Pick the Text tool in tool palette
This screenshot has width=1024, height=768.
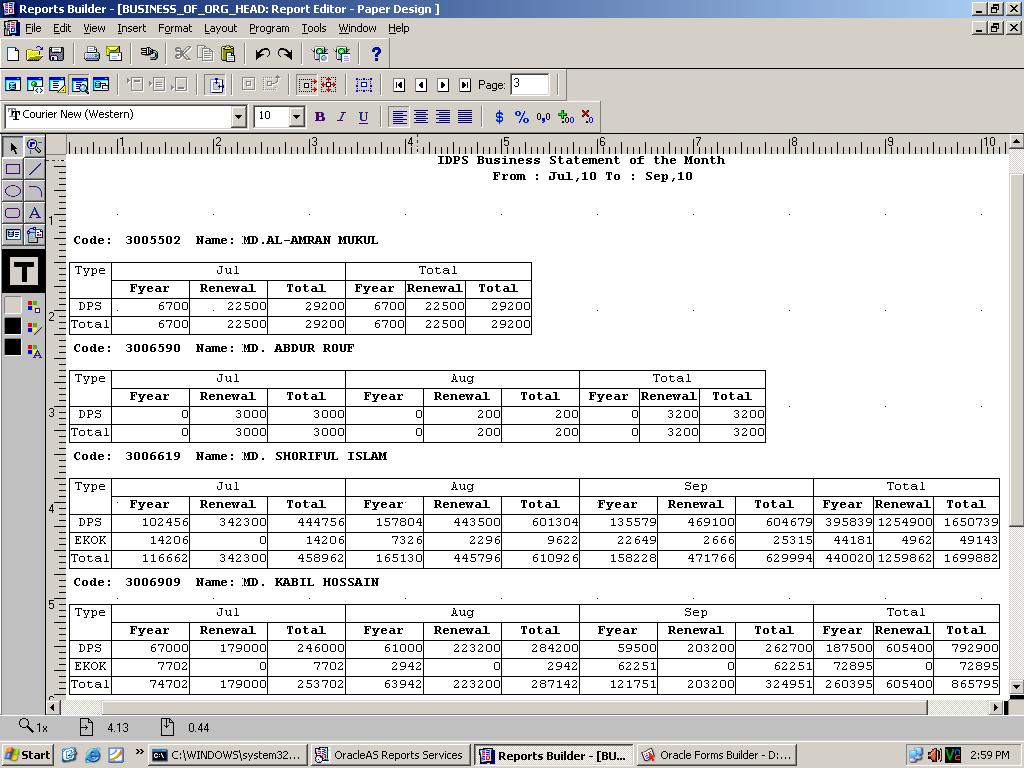point(35,213)
